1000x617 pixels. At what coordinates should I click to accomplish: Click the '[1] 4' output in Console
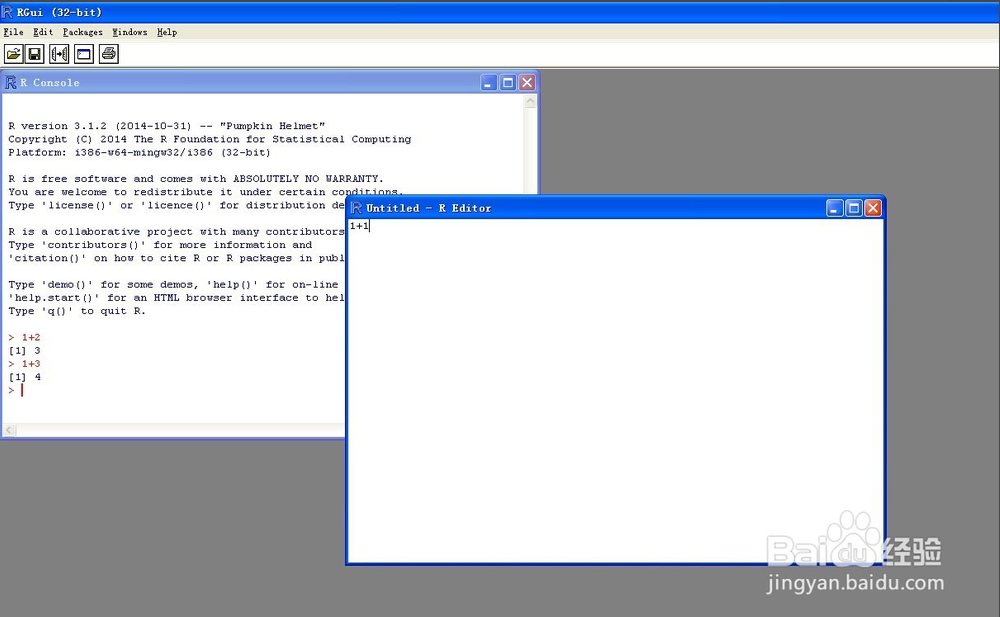pyautogui.click(x=24, y=377)
